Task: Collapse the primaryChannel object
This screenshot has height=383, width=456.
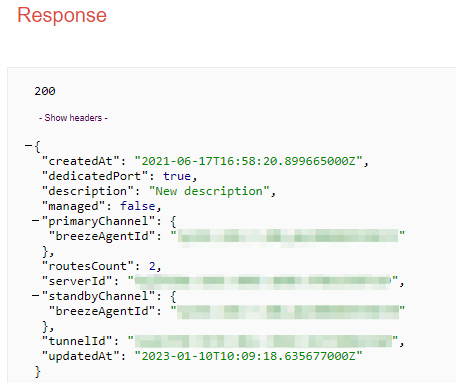Action: coord(35,220)
